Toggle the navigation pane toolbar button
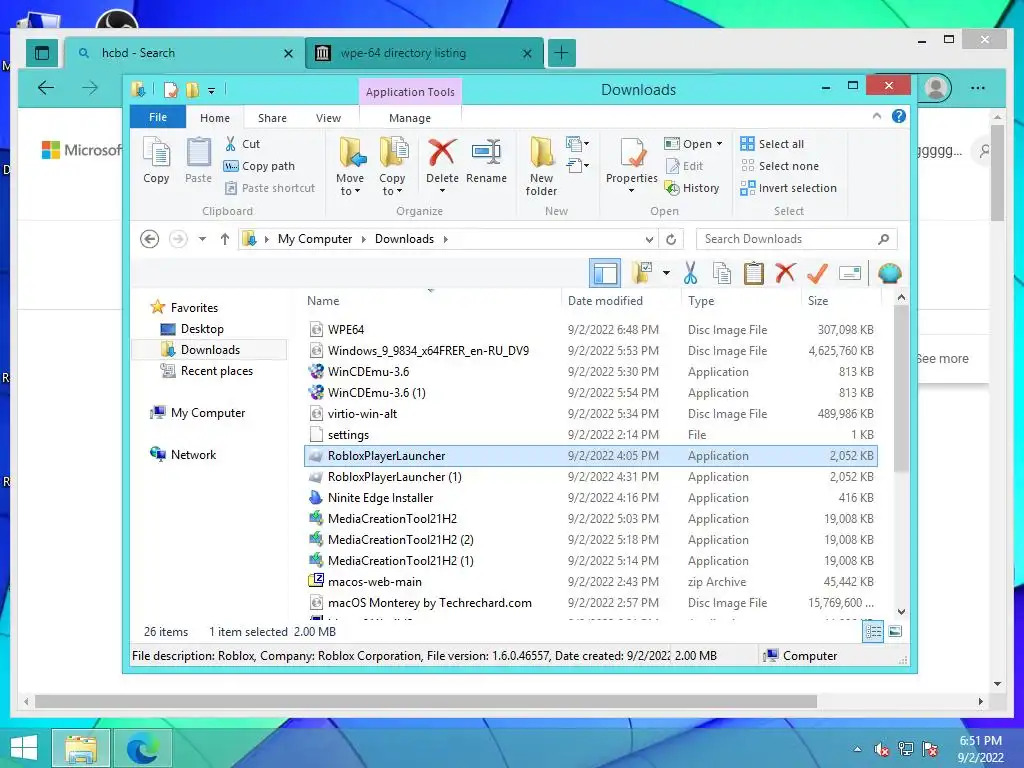1024x768 pixels. (x=605, y=273)
